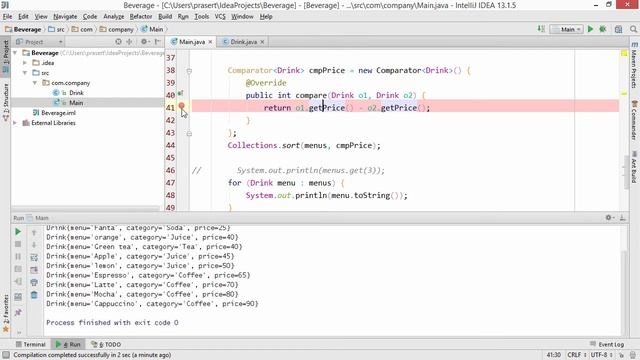Fold the code block at line 38
The height and width of the screenshot is (360, 640).
pyautogui.click(x=189, y=71)
